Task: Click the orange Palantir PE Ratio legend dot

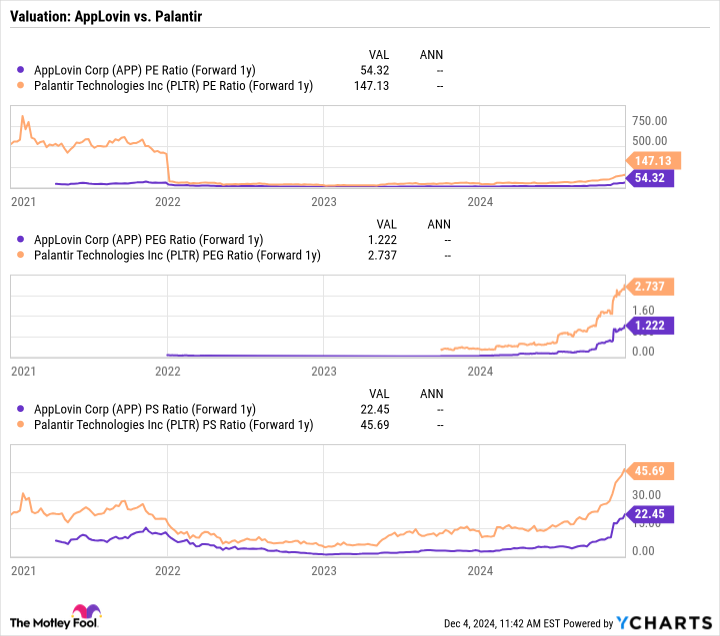Action: click(x=20, y=85)
